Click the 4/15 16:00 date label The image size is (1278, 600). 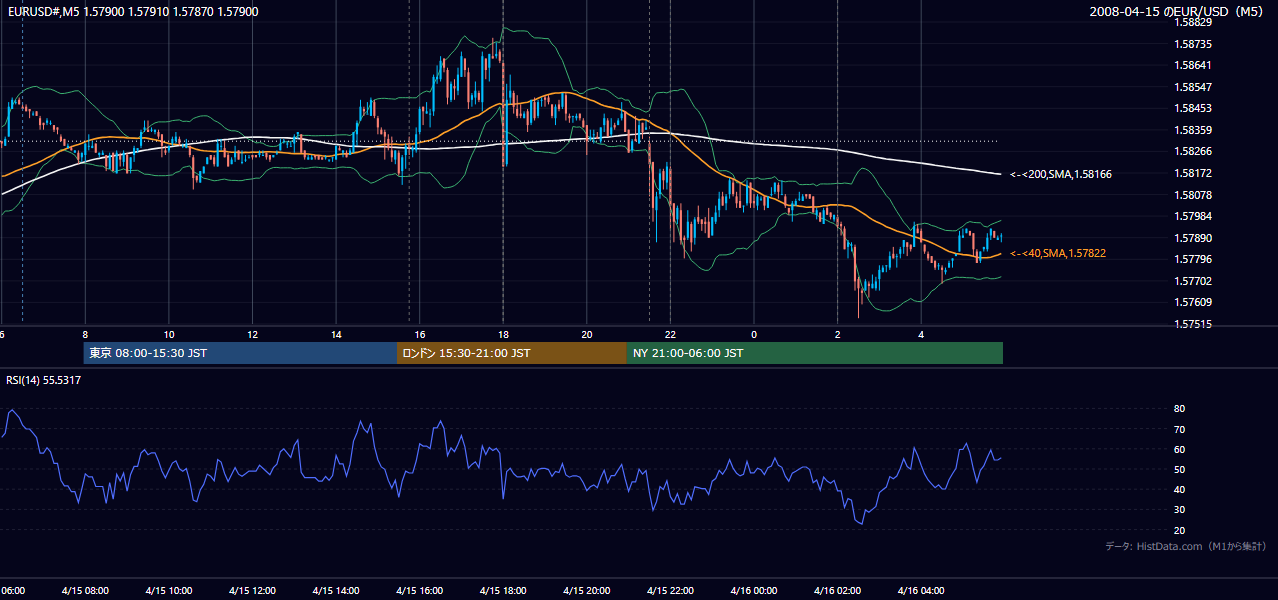point(419,591)
